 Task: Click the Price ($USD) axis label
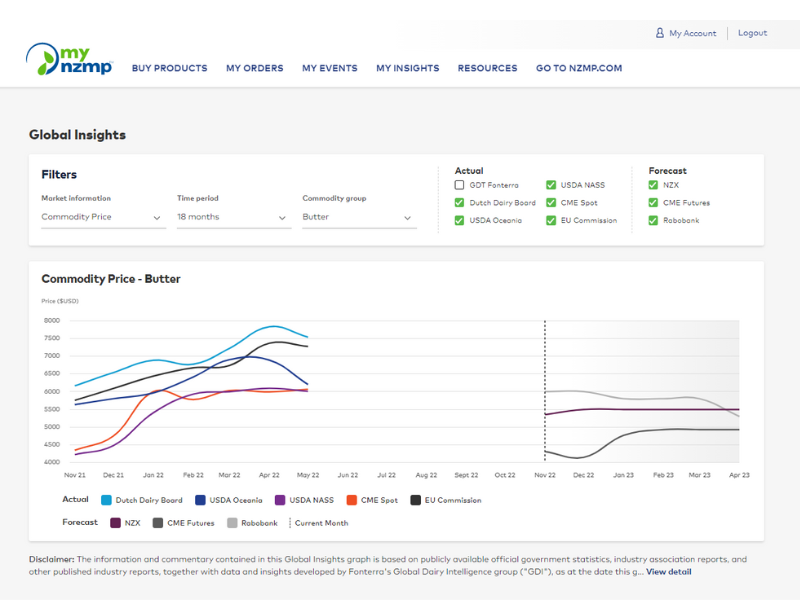coord(60,301)
